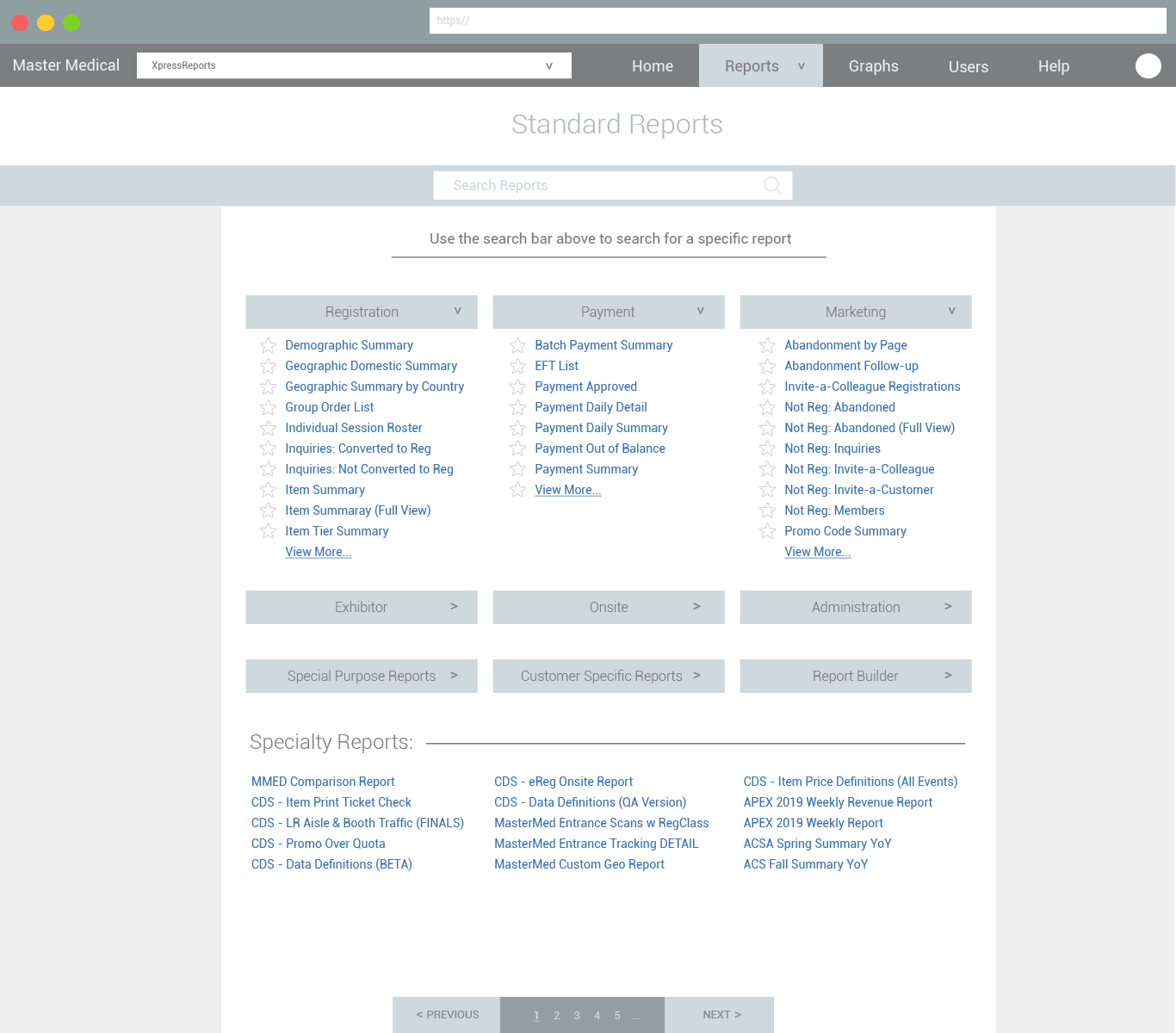Expand Customer Specific Reports section
Image resolution: width=1176 pixels, height=1033 pixels.
tap(609, 676)
